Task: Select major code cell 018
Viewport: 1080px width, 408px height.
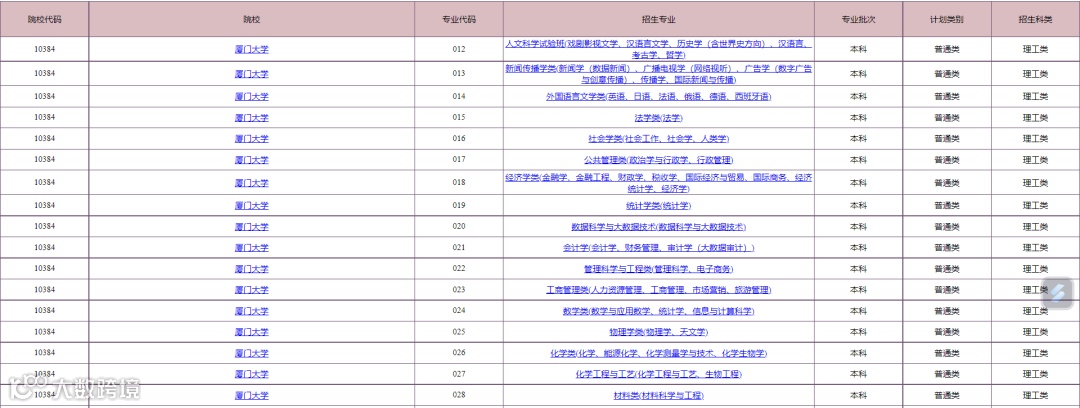Action: pos(459,183)
